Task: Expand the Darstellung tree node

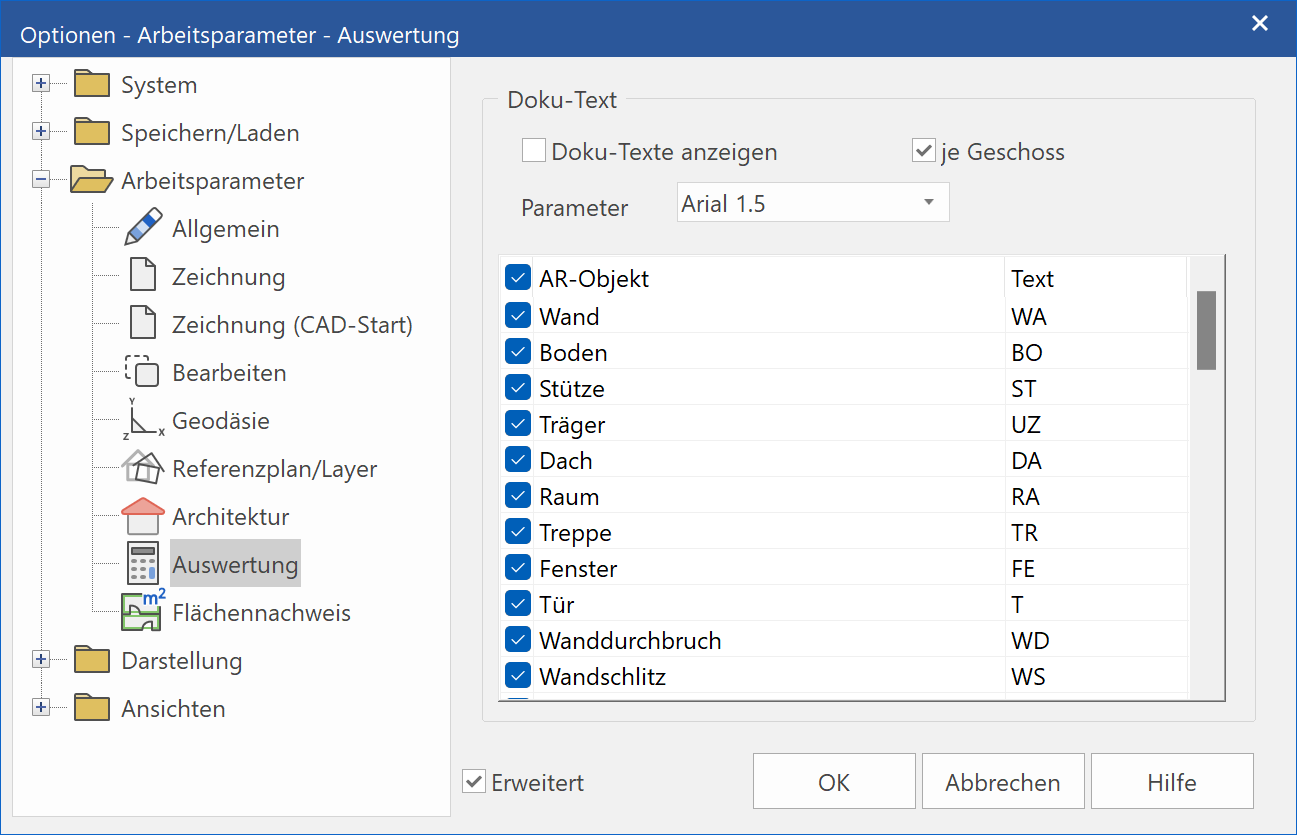Action: point(41,660)
